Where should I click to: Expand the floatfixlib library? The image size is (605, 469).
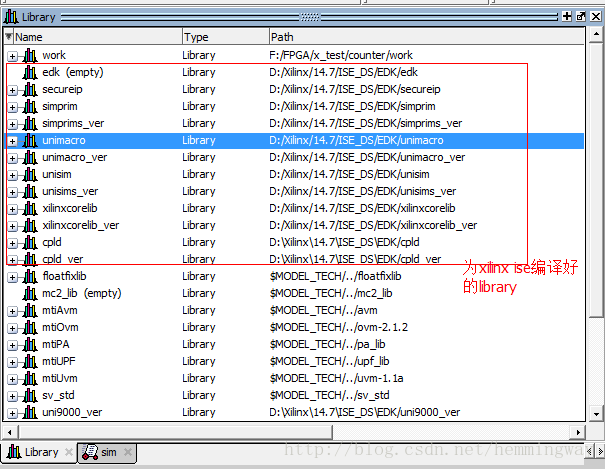click(x=12, y=277)
